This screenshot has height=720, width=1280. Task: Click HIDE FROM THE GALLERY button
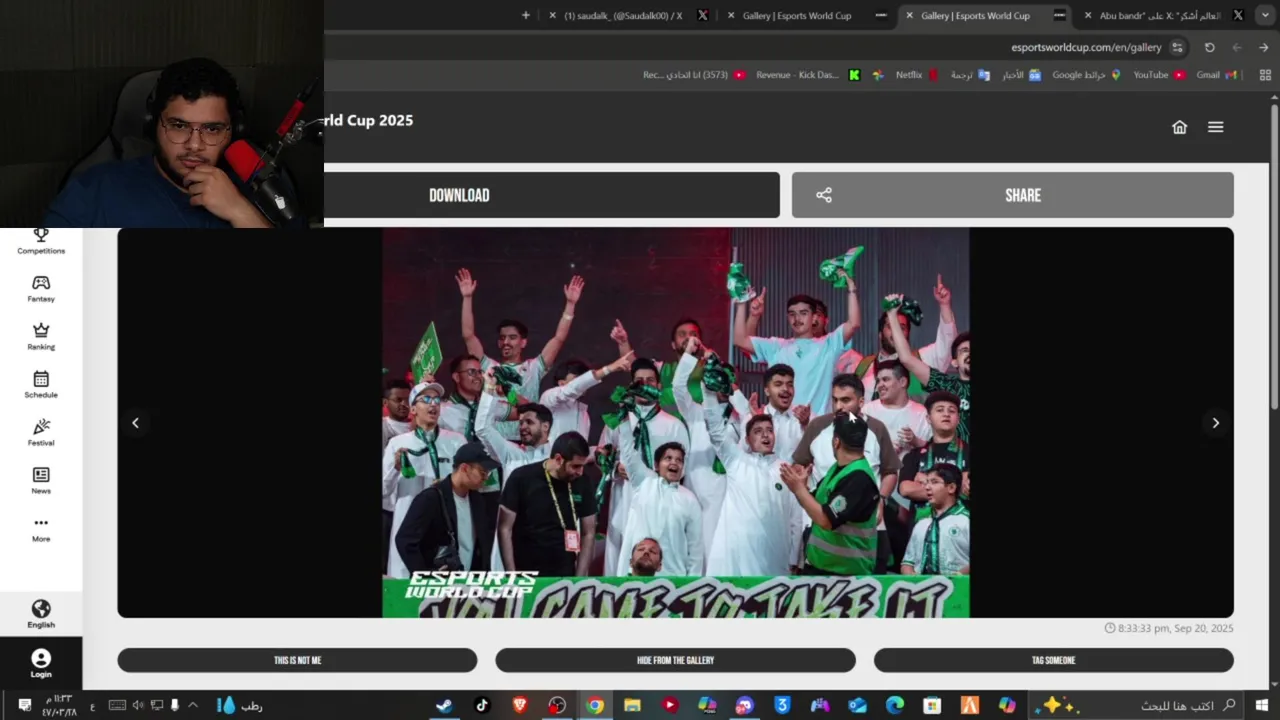coord(676,660)
